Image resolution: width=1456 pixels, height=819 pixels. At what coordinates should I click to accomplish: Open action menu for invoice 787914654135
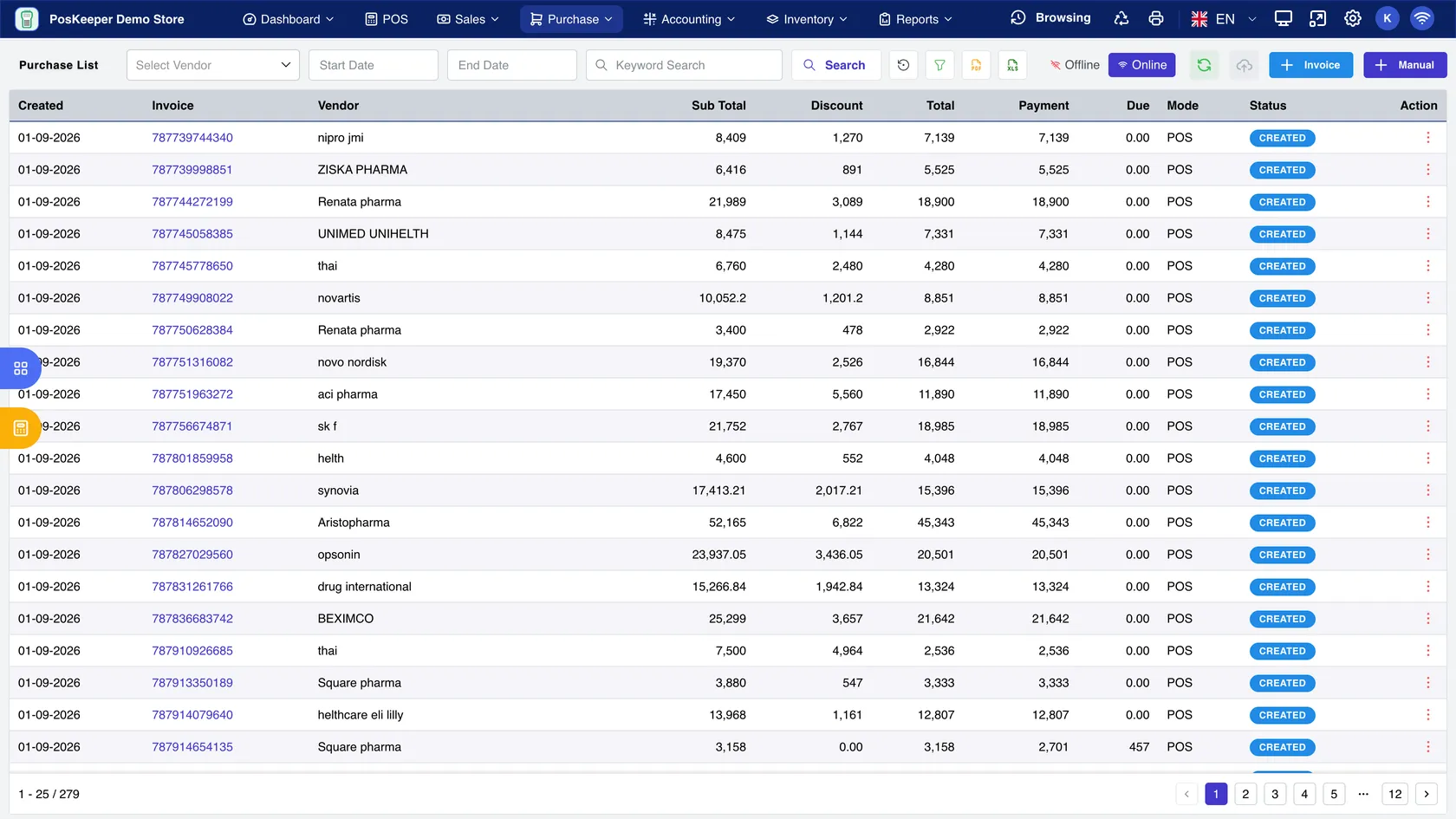point(1427,747)
